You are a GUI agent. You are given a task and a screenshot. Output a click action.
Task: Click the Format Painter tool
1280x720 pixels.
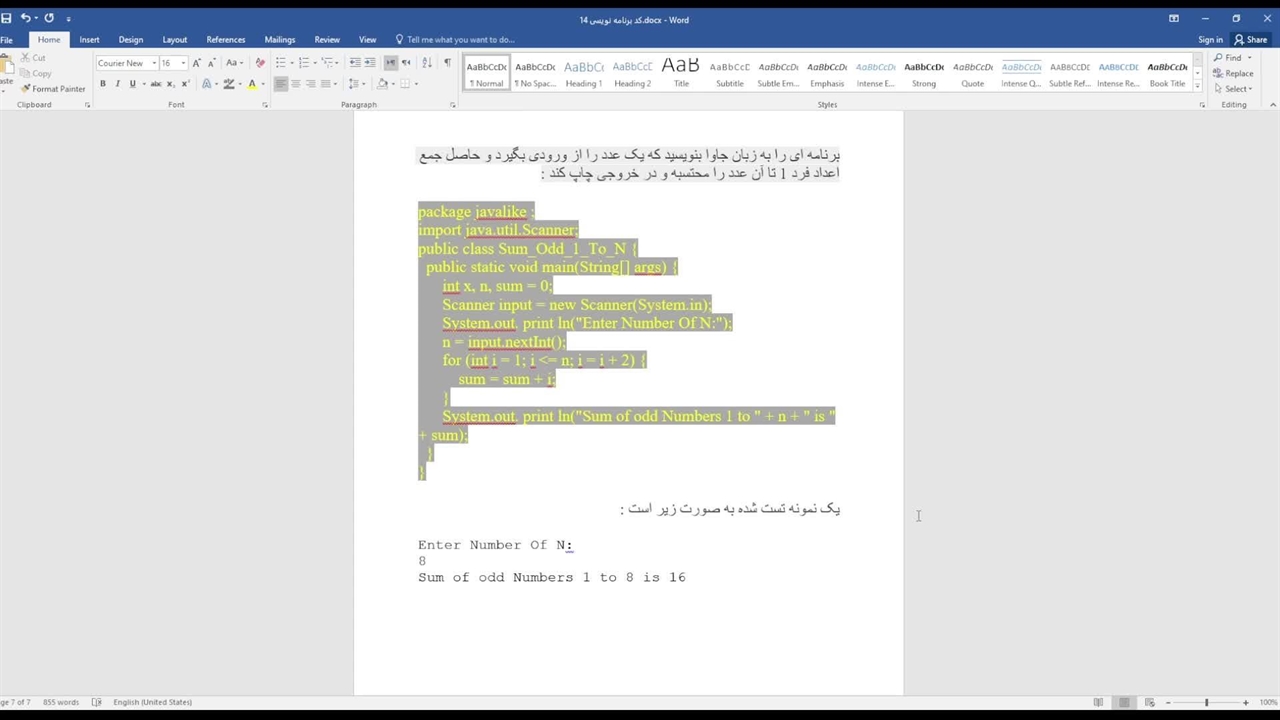click(53, 89)
